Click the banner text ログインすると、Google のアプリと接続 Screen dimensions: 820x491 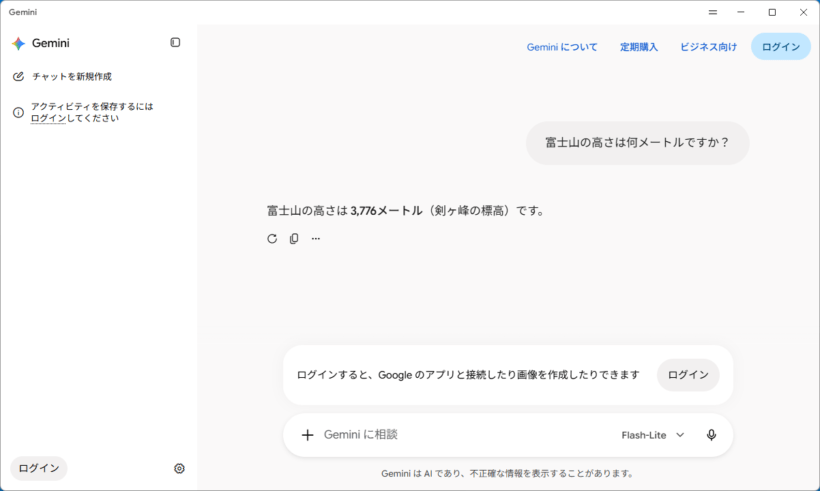tap(468, 375)
